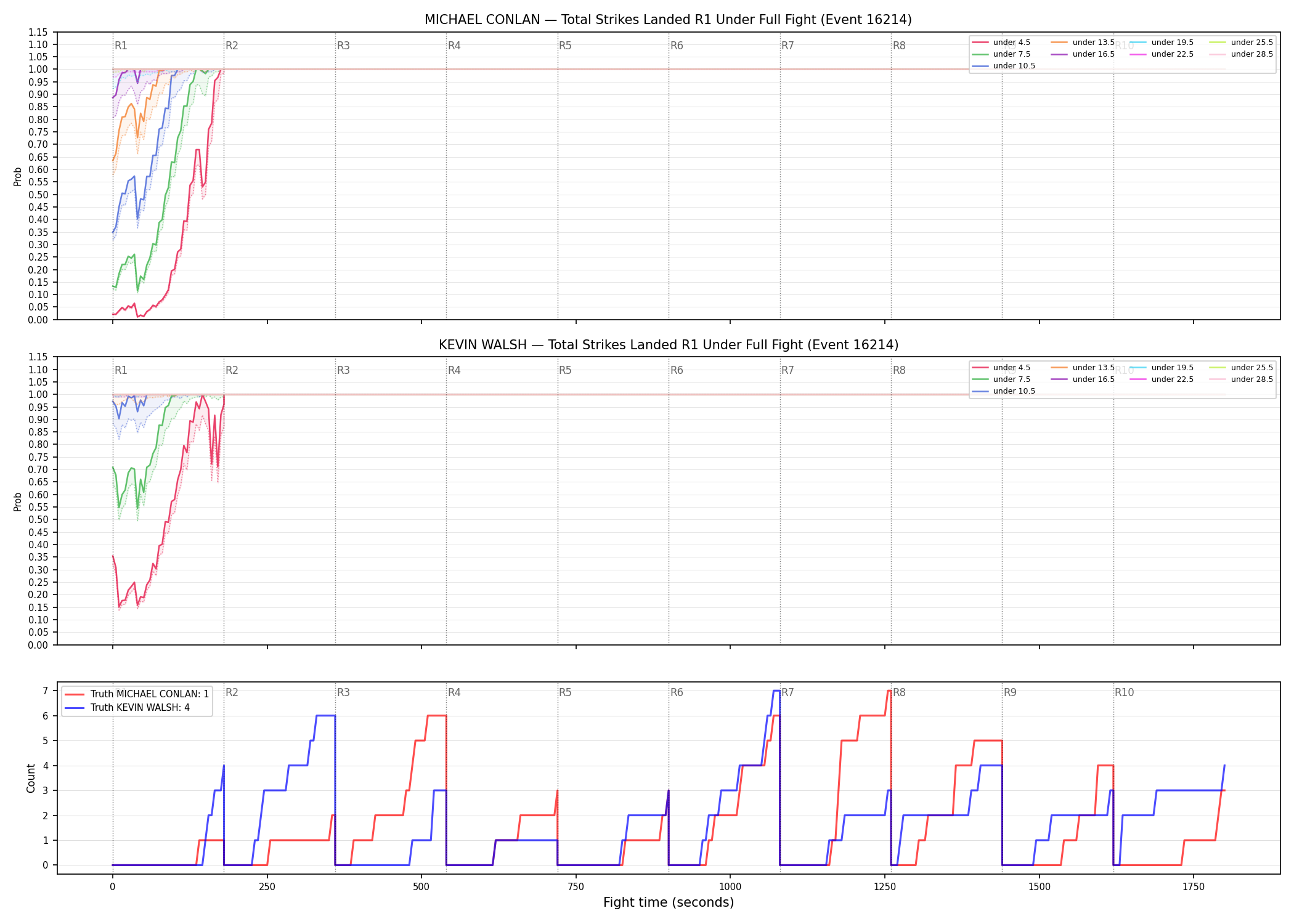Select 'under 28.5' legend entry in Walsh chart

pos(1241,379)
